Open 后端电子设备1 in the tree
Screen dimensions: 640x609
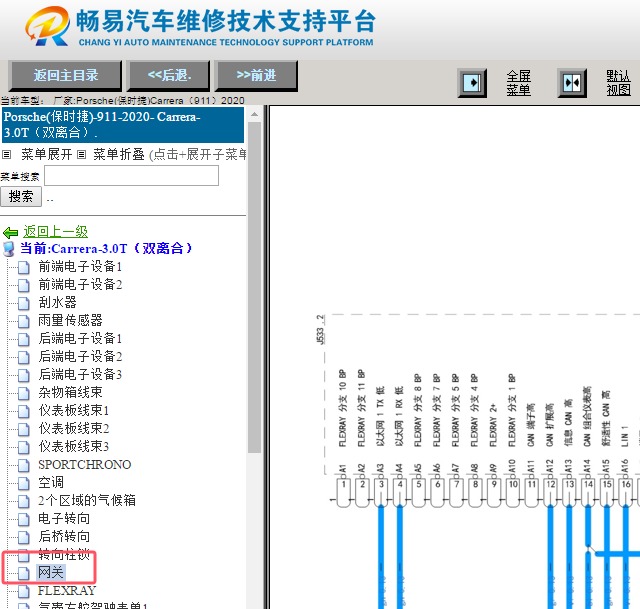click(x=80, y=339)
